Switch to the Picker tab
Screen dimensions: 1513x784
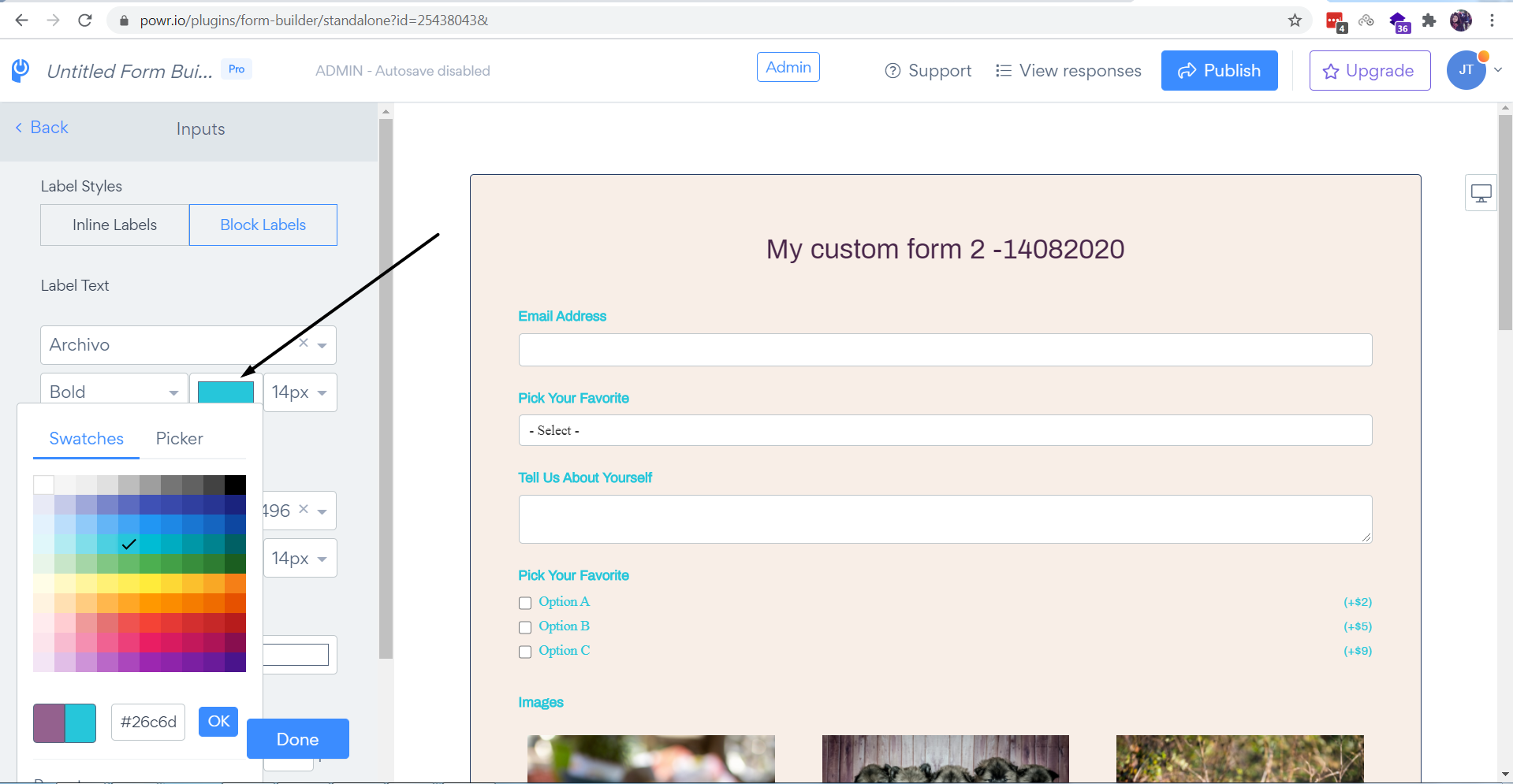pos(179,439)
